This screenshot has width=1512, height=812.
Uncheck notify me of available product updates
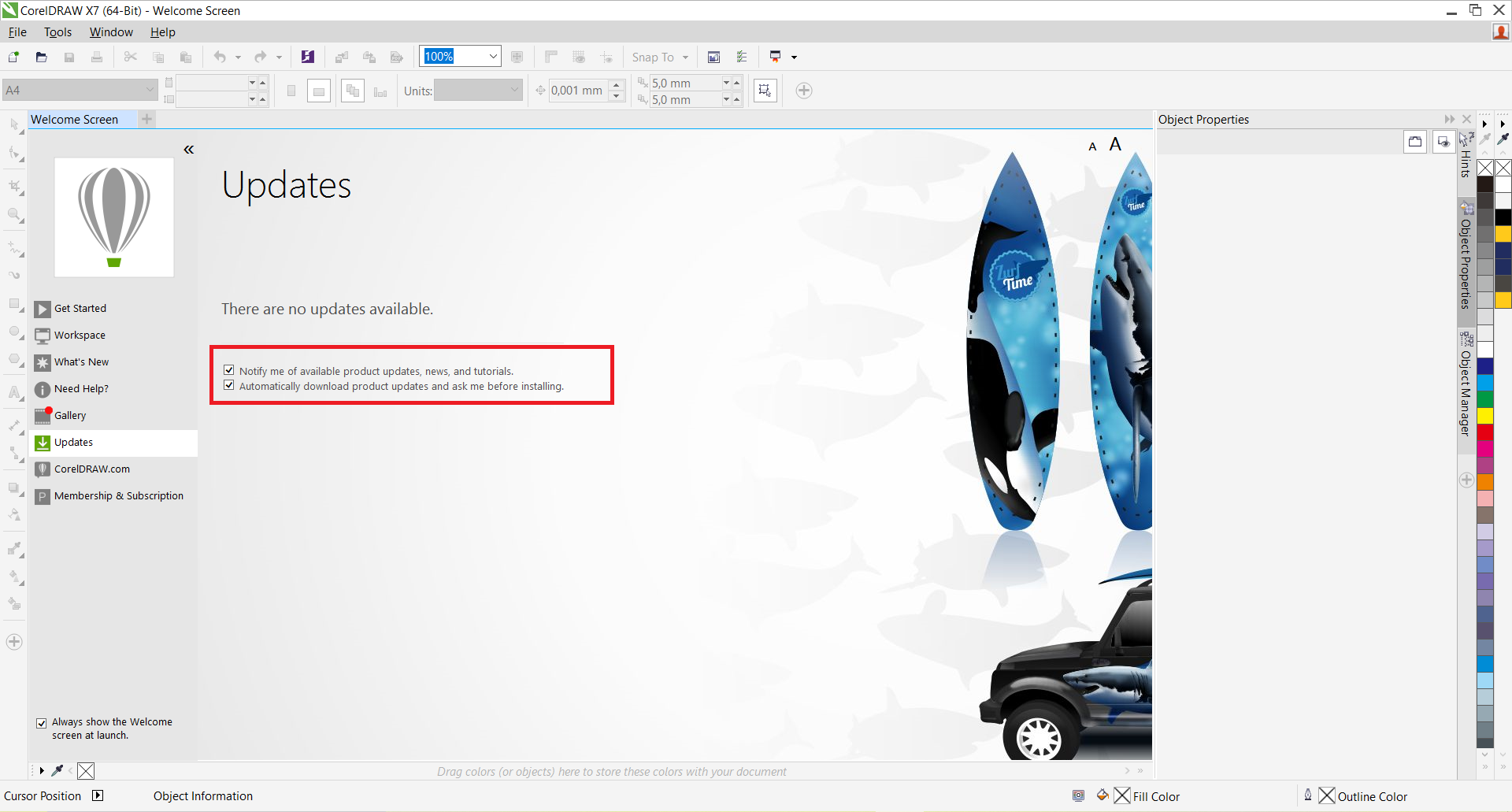click(x=229, y=370)
